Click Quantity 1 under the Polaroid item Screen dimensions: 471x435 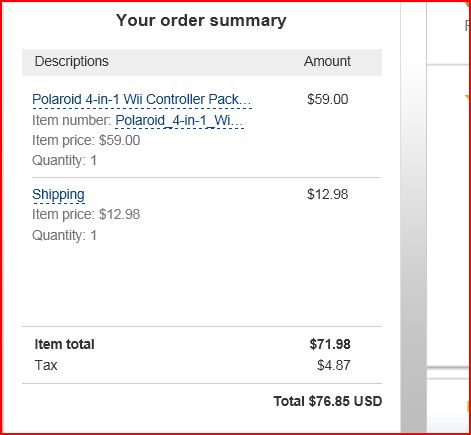(64, 161)
